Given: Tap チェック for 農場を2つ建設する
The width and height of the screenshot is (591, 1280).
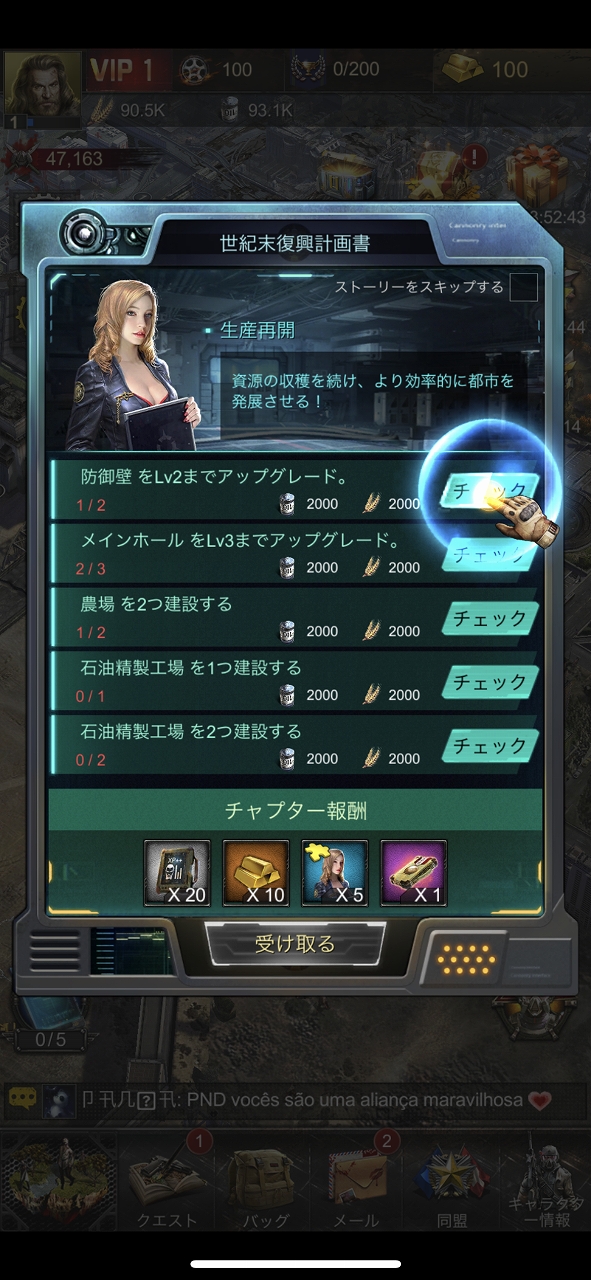Looking at the screenshot, I should pyautogui.click(x=490, y=618).
